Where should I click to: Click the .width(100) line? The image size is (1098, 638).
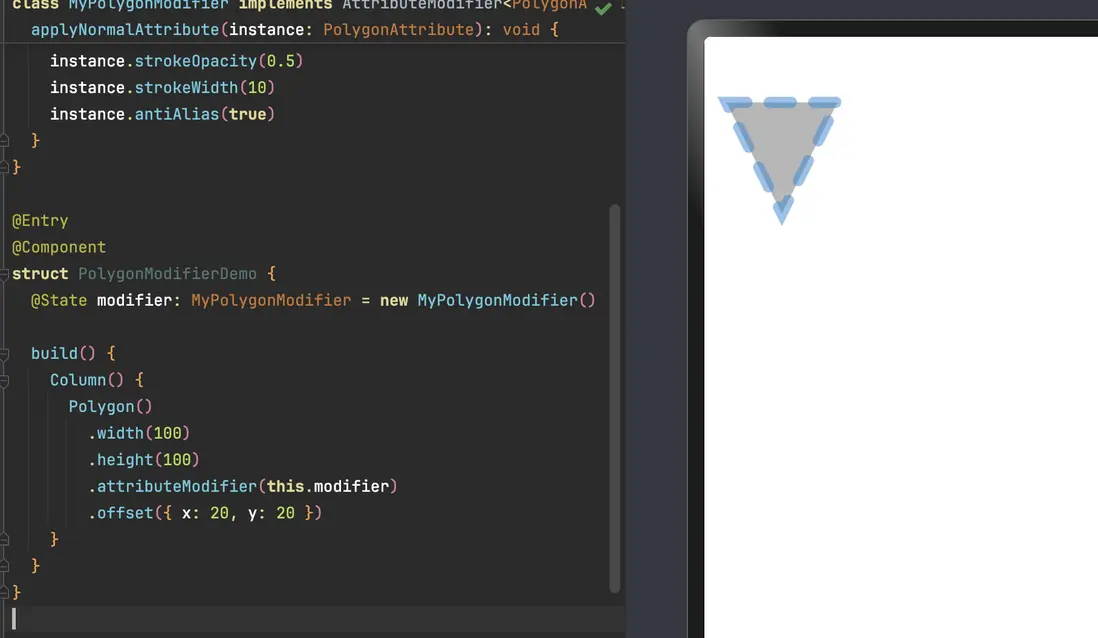(x=139, y=434)
